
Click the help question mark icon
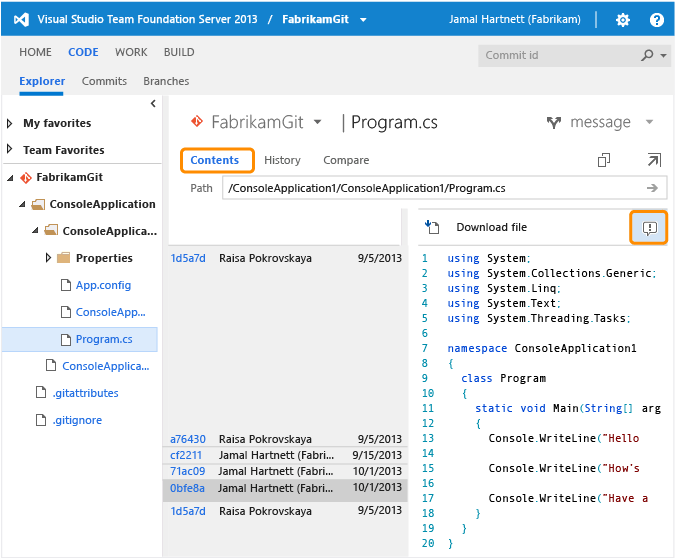coord(656,20)
